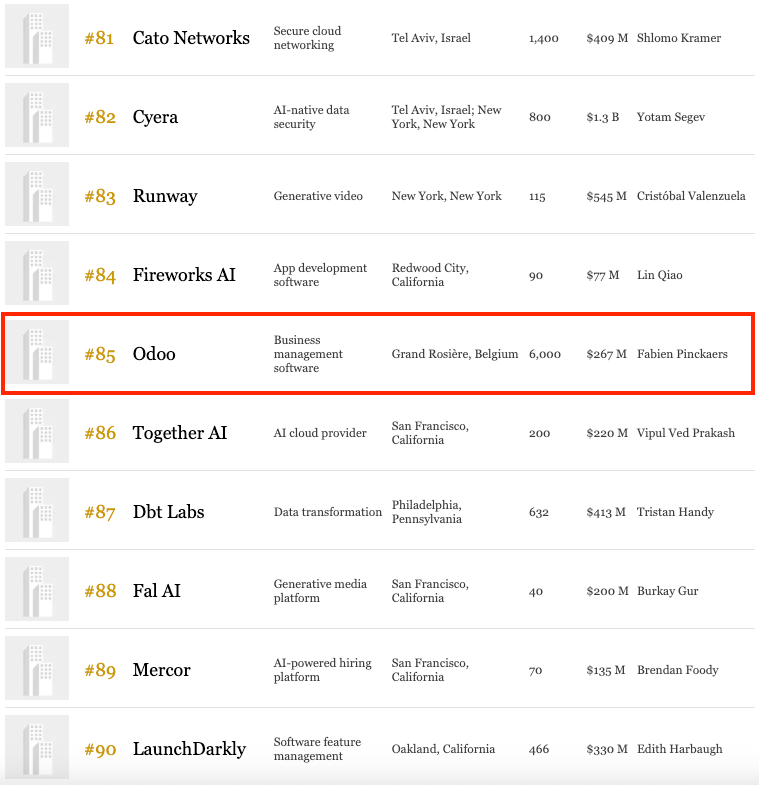
Task: Select CEO name Fabien Pinckaers
Action: [682, 354]
